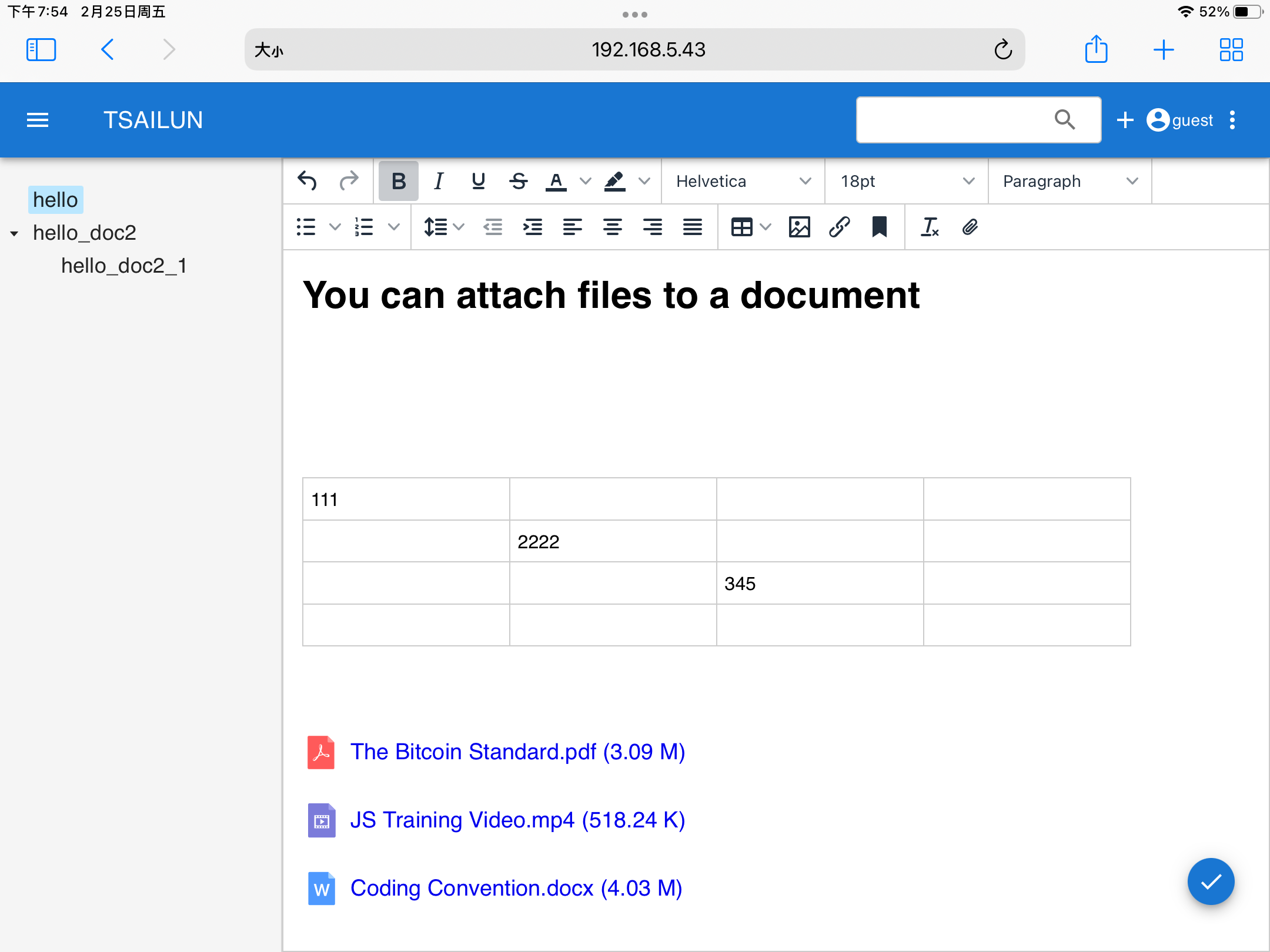This screenshot has width=1270, height=952.
Task: Undo the last edit
Action: point(307,181)
